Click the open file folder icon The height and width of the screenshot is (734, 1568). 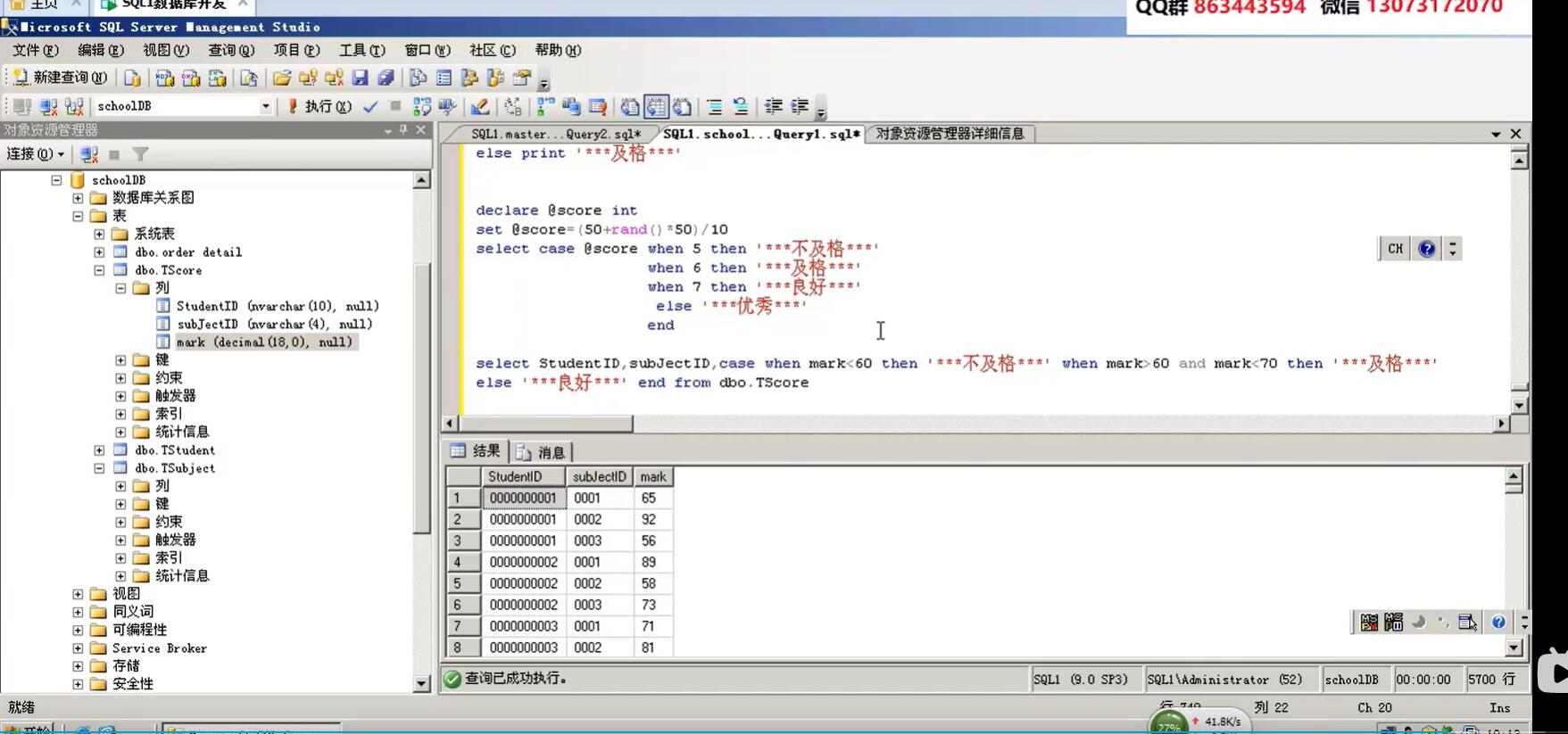pos(282,78)
